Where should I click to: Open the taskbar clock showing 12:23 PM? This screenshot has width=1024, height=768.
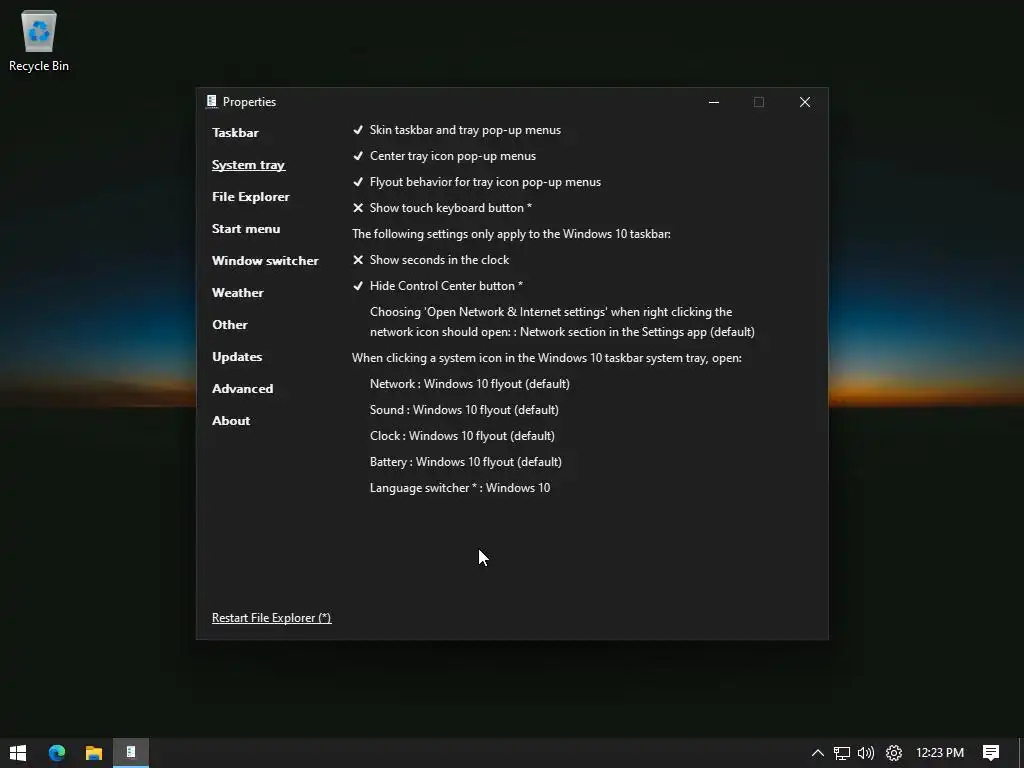point(940,753)
